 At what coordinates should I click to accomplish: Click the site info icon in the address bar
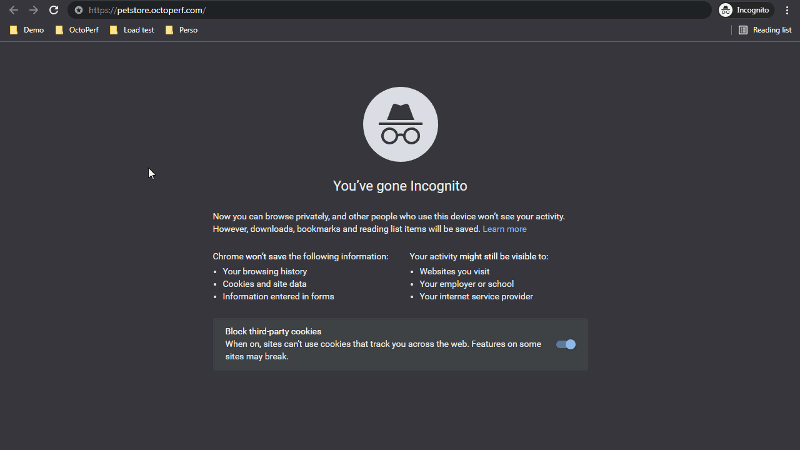pyautogui.click(x=79, y=10)
